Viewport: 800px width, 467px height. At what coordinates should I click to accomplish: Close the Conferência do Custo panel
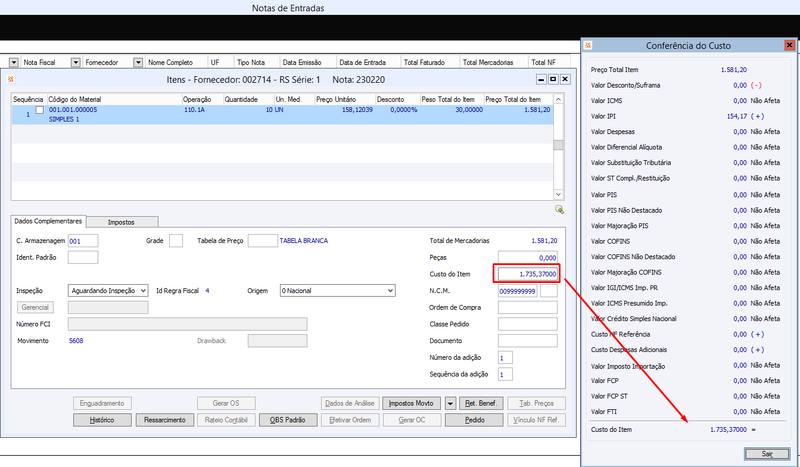click(x=789, y=45)
